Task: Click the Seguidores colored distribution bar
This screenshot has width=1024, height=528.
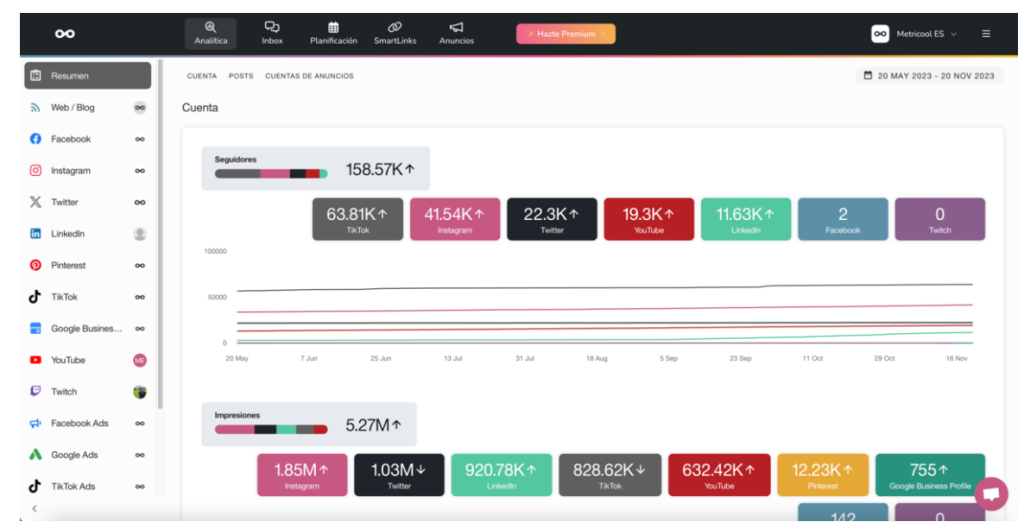Action: [271, 174]
